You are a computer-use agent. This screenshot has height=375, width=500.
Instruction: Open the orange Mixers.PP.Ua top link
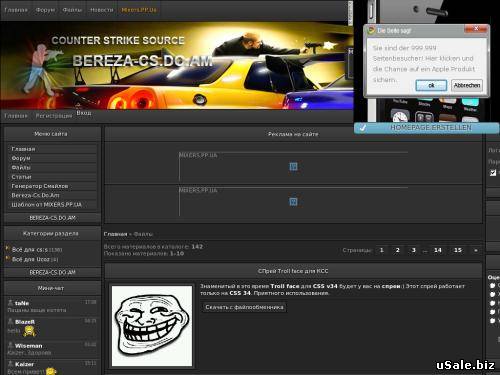139,10
